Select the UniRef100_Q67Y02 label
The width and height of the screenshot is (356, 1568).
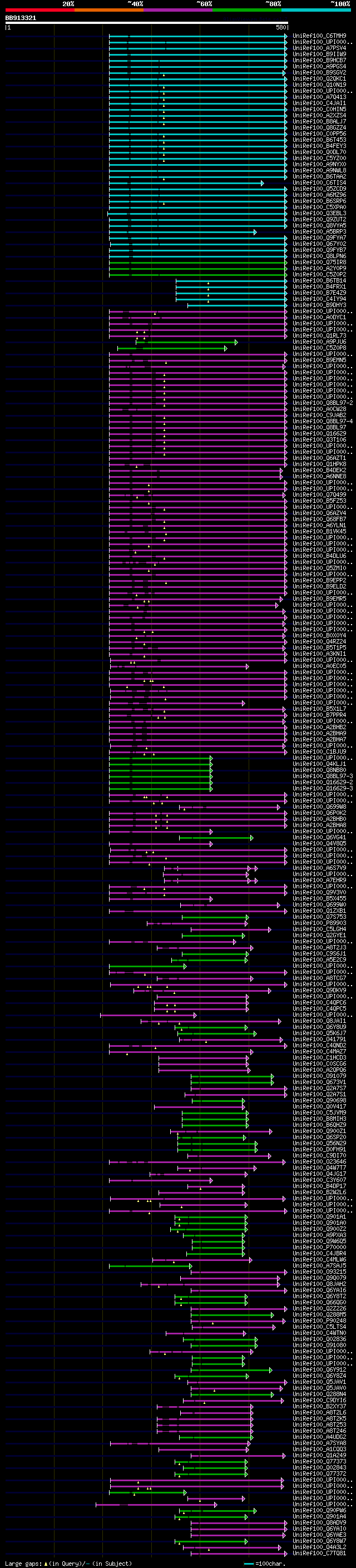tap(319, 244)
